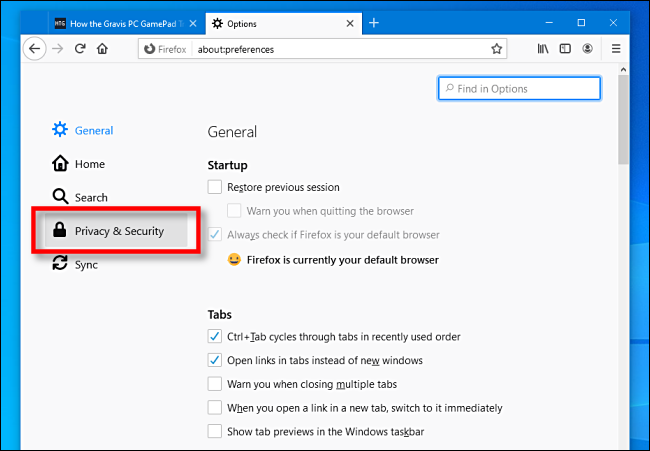
Task: Bookmark this page with the star
Action: 496,48
